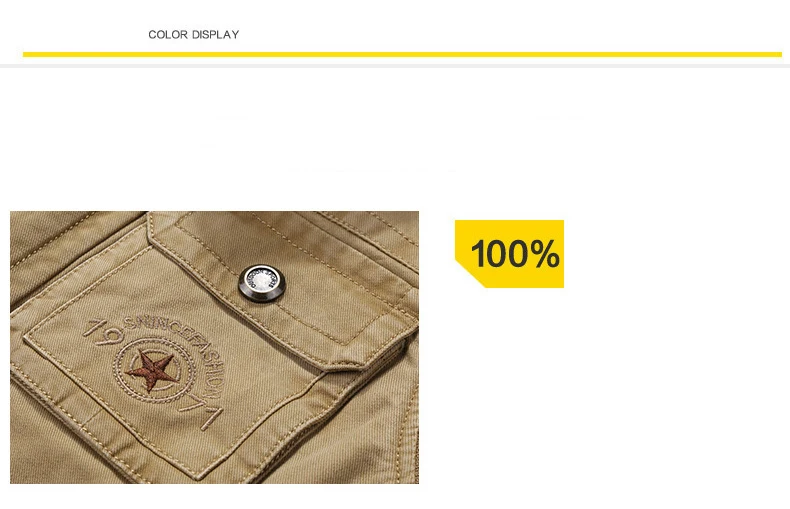Open the khaki jacket pocket photo

pos(214,347)
